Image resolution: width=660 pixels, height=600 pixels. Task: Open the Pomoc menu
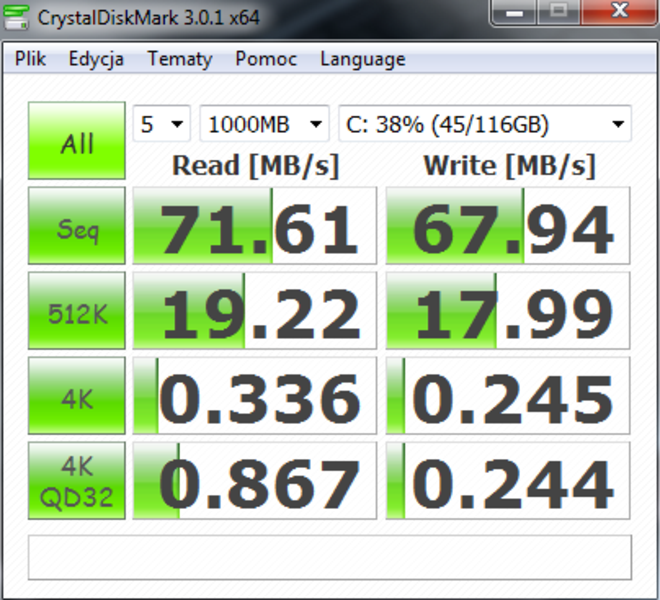coord(266,59)
